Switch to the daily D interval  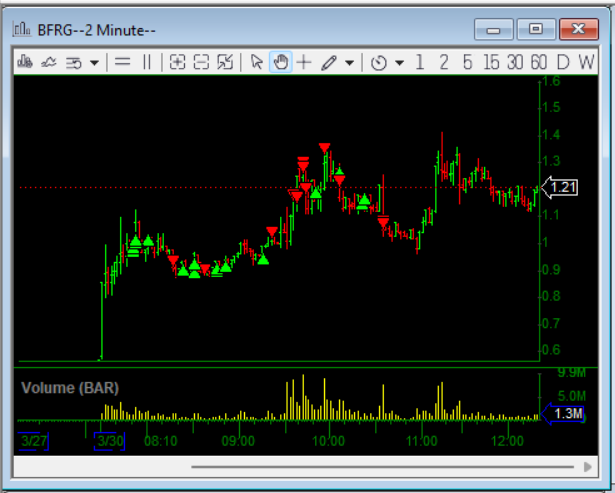coord(563,62)
